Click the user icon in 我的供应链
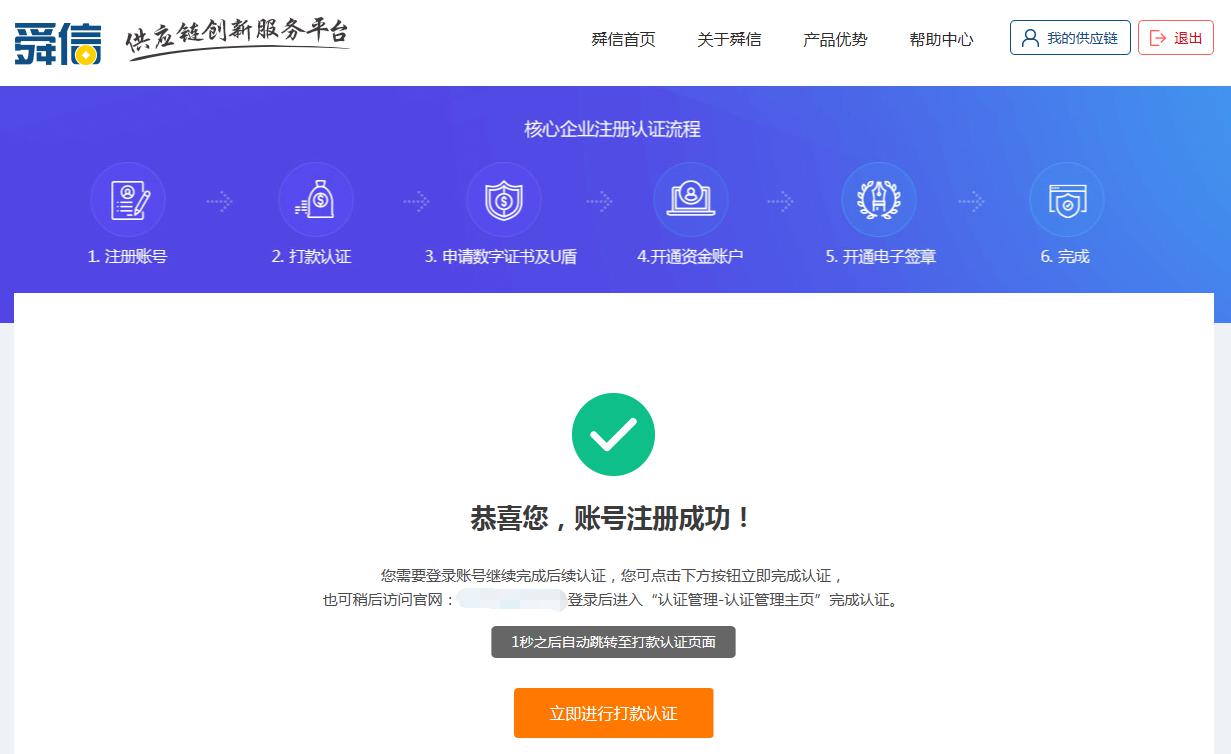 (x=1031, y=38)
